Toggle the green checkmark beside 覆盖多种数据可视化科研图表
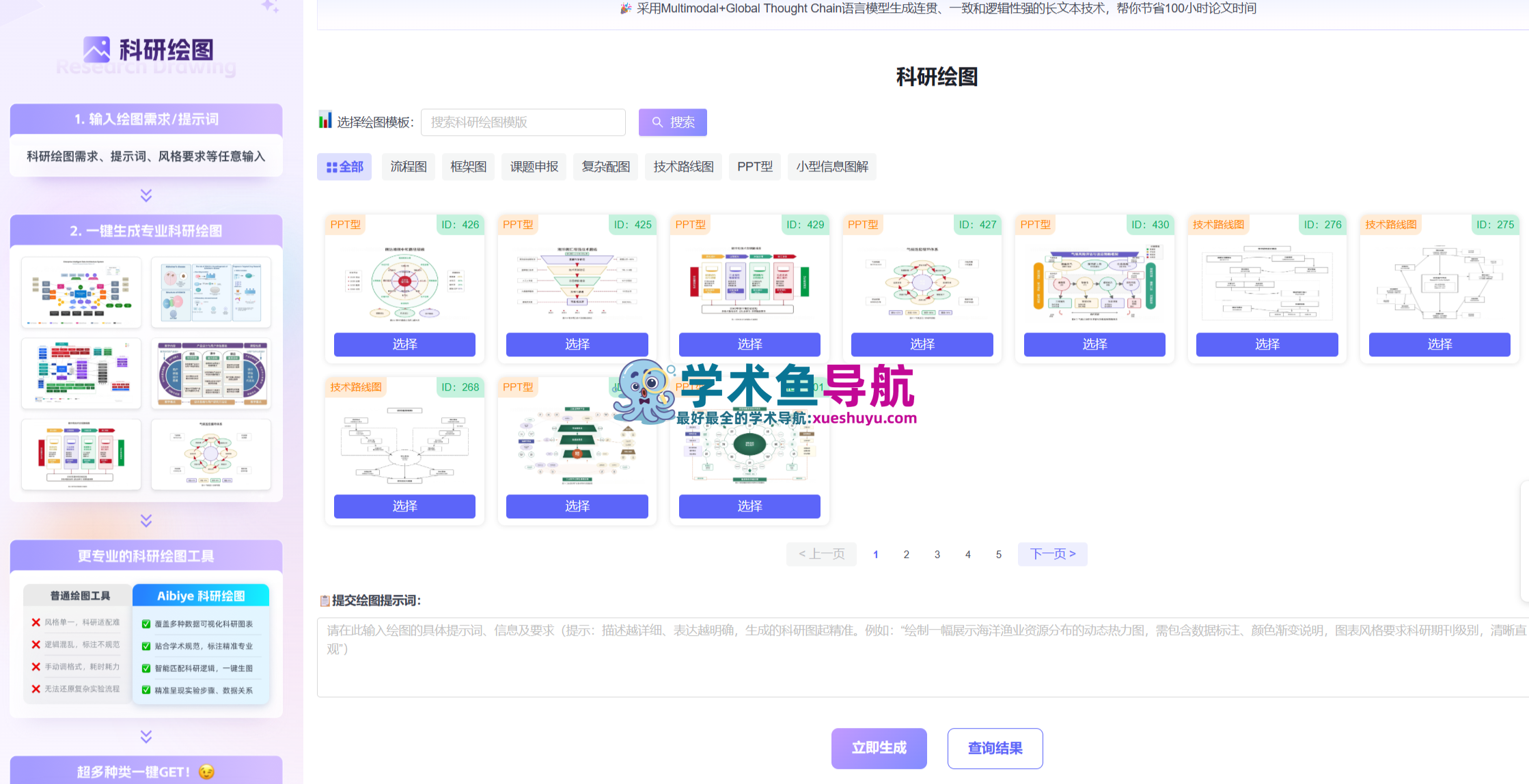The height and width of the screenshot is (784, 1529). click(146, 623)
